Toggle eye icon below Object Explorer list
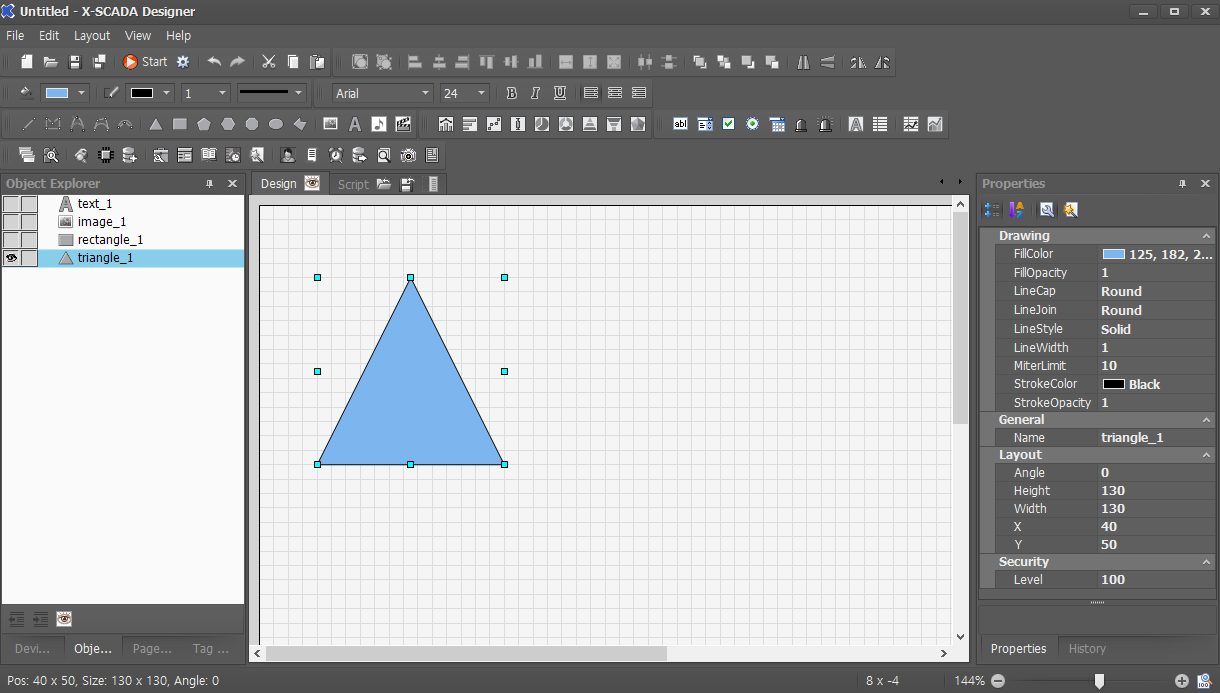The width and height of the screenshot is (1220, 693). tap(64, 619)
